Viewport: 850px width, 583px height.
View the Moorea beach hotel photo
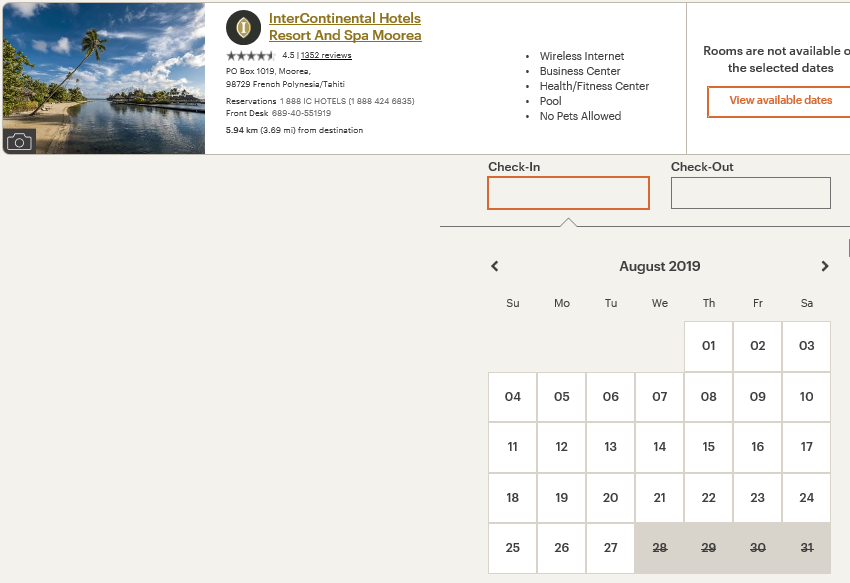coord(104,78)
